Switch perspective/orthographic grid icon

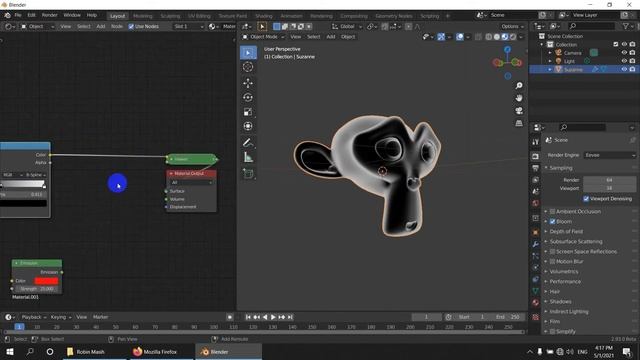pyautogui.click(x=519, y=123)
